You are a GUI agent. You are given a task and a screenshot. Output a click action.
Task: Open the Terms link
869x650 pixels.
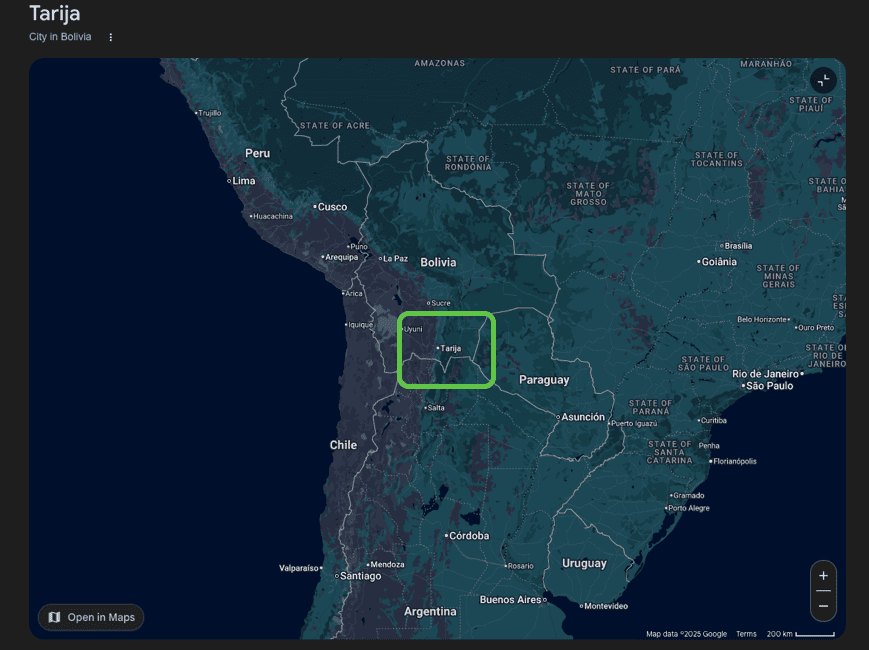[x=746, y=634]
